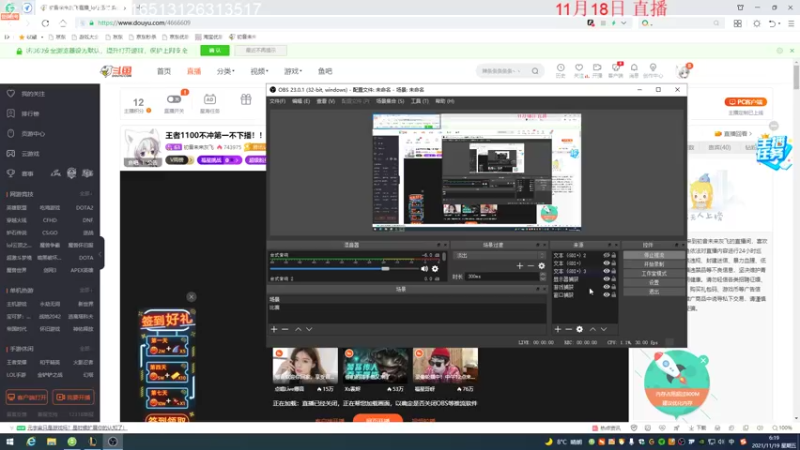This screenshot has width=800, height=450.
Task: Open OBS 帮助 menu
Action: click(x=444, y=102)
